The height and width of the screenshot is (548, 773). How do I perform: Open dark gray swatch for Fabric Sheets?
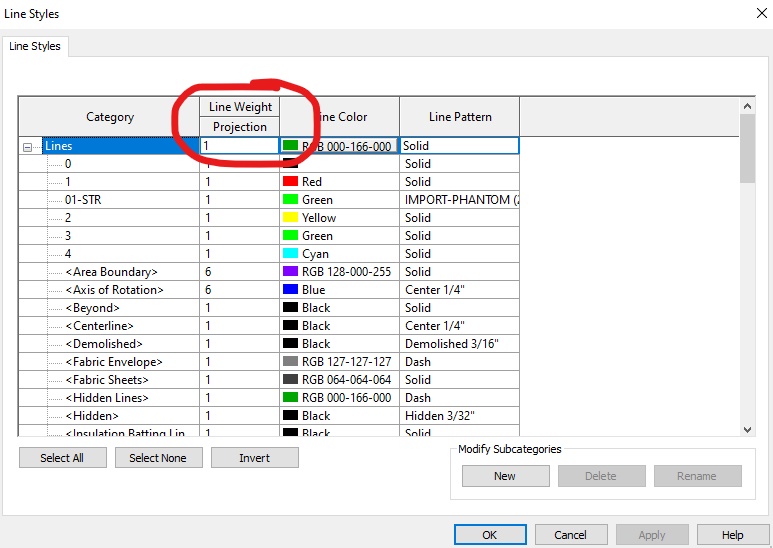pos(290,379)
